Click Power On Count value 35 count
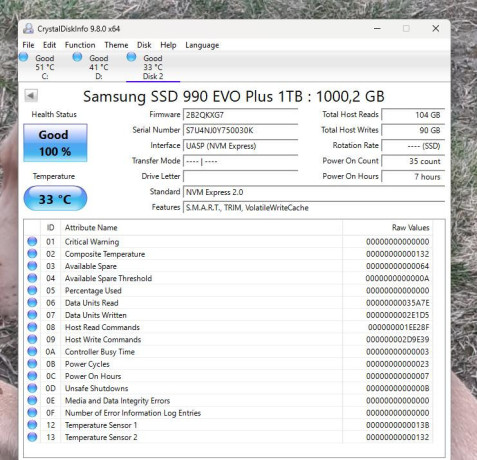This screenshot has height=460, width=477. pos(413,161)
